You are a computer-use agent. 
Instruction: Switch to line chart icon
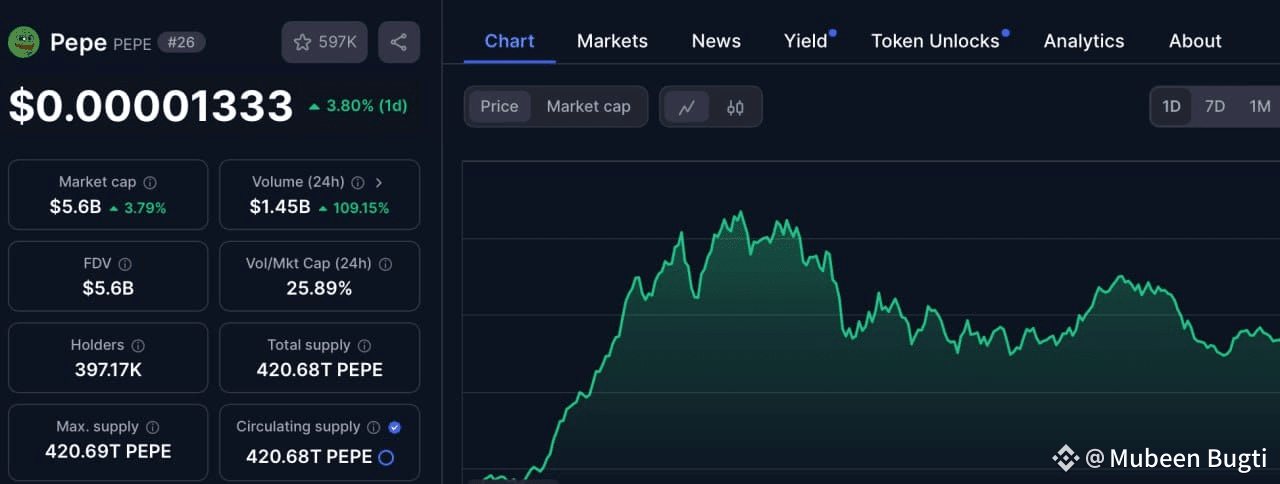pos(687,107)
